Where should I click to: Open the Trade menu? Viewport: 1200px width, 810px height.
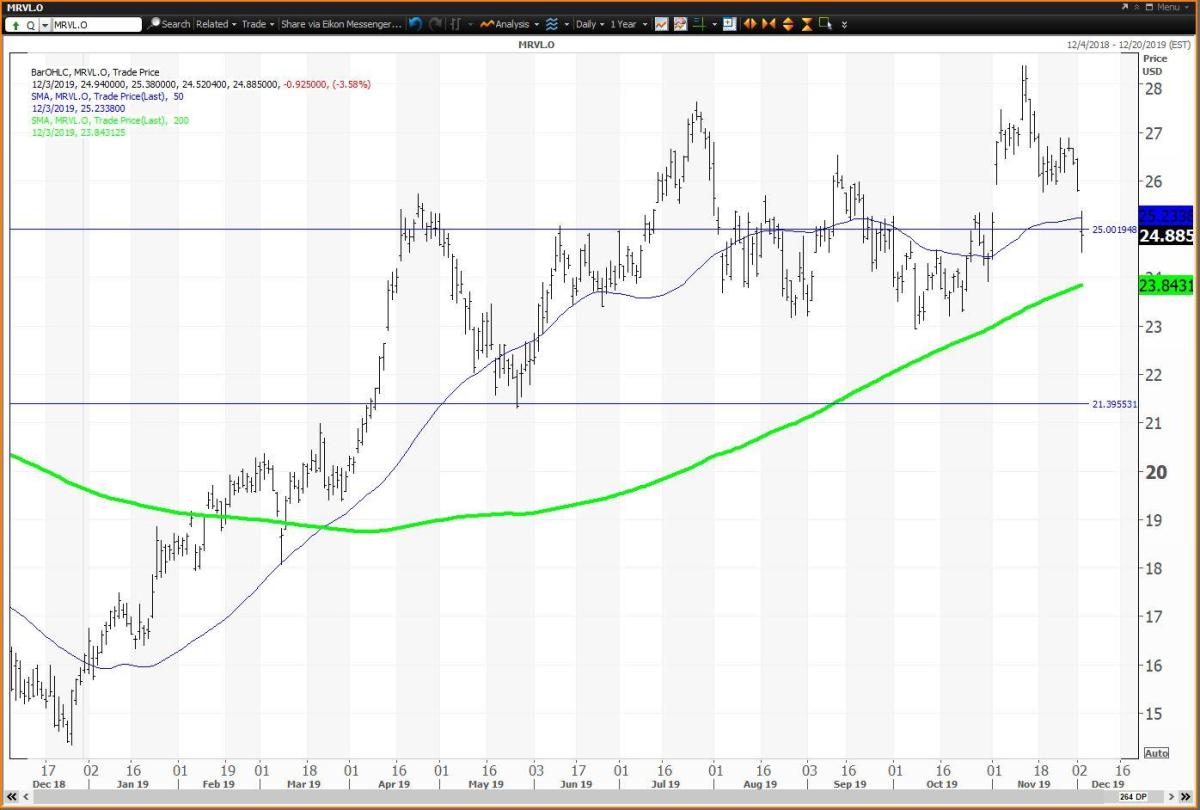pos(257,23)
